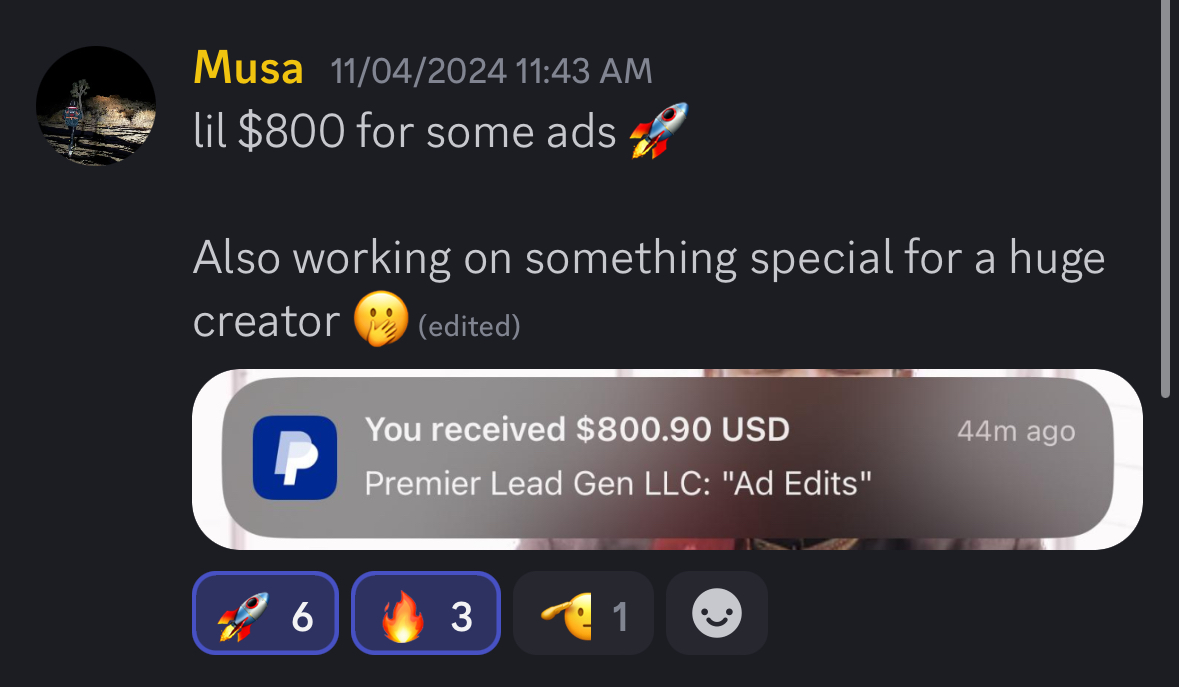Screen dimensions: 1179x687
Task: Open the add reaction smiley button
Action: pos(717,613)
